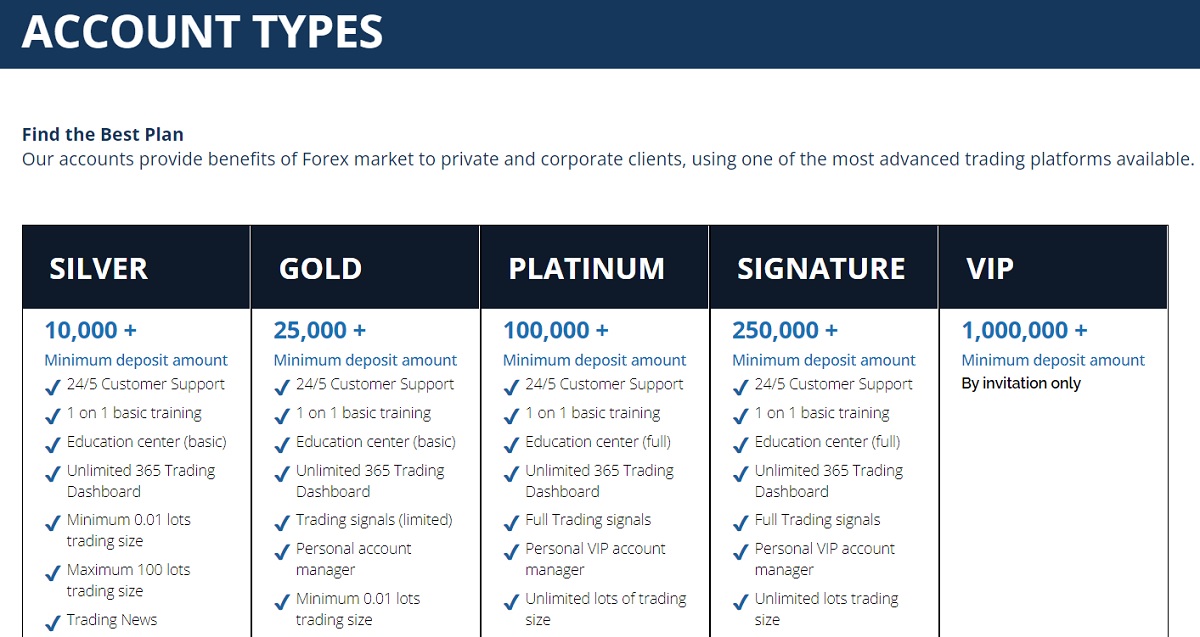Click the checkmark beside Gold Trading signals (limited)
Screen dimensions: 1200x637
tap(281, 524)
